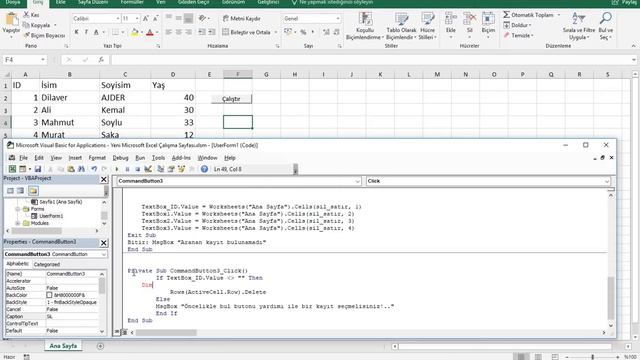Open Project Explorer icon in VBA toolbar

point(160,169)
